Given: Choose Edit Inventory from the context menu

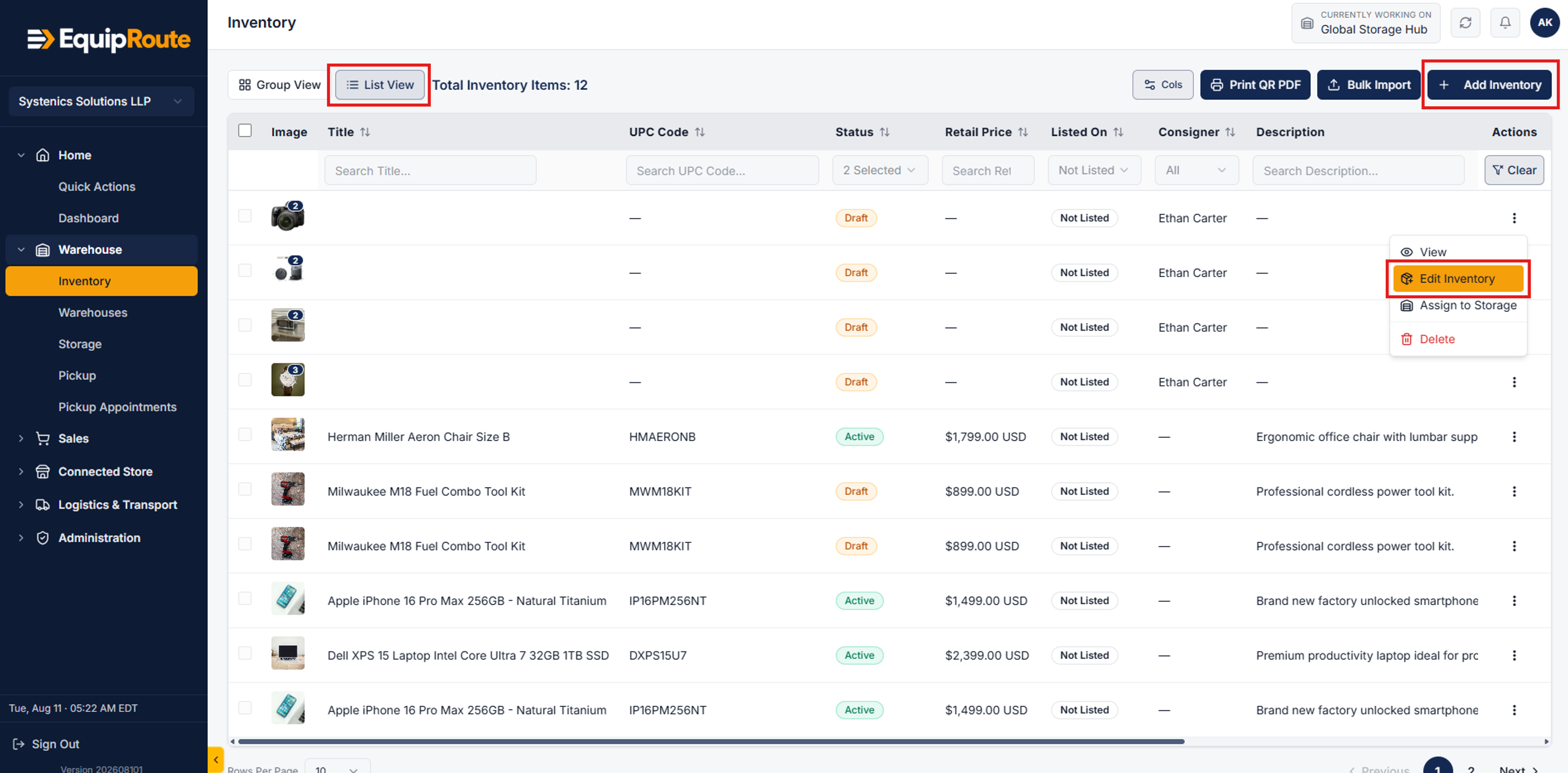Looking at the screenshot, I should pos(1458,279).
